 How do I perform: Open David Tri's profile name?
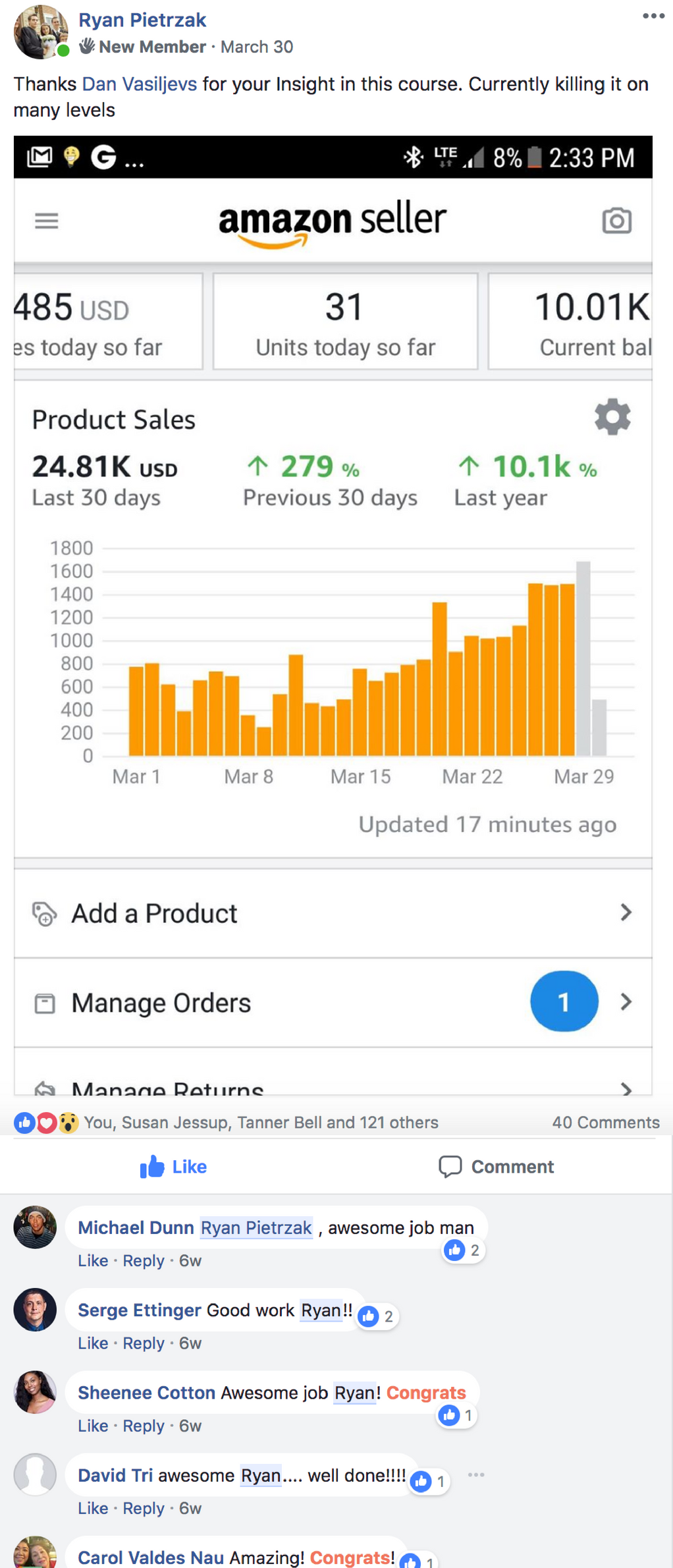pyautogui.click(x=115, y=1474)
